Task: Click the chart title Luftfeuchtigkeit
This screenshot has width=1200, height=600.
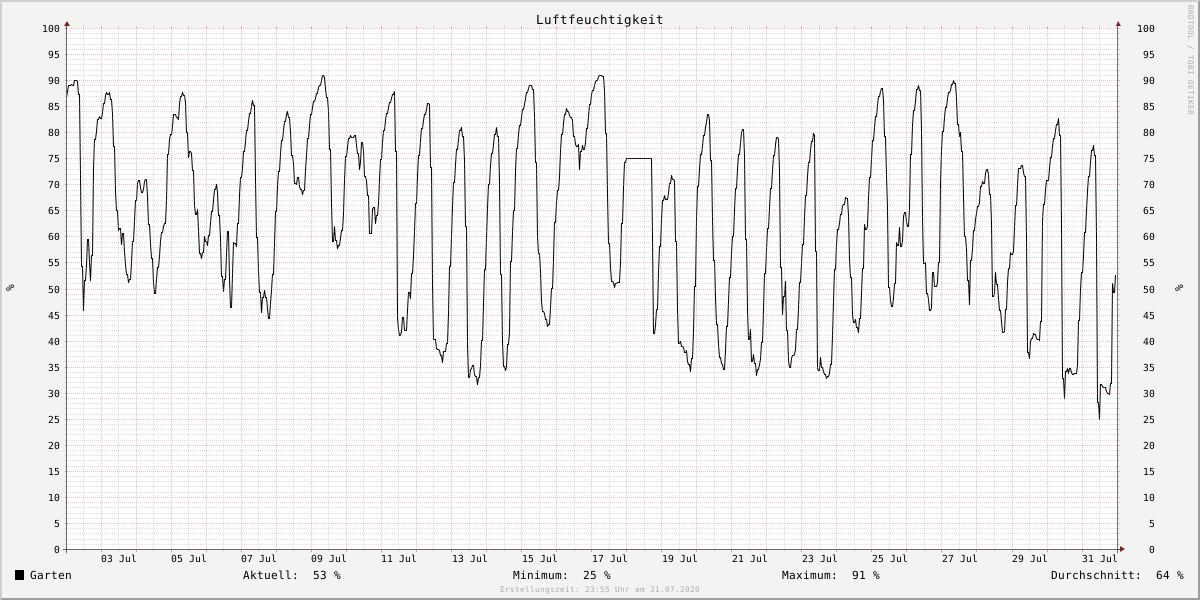Action: point(599,19)
